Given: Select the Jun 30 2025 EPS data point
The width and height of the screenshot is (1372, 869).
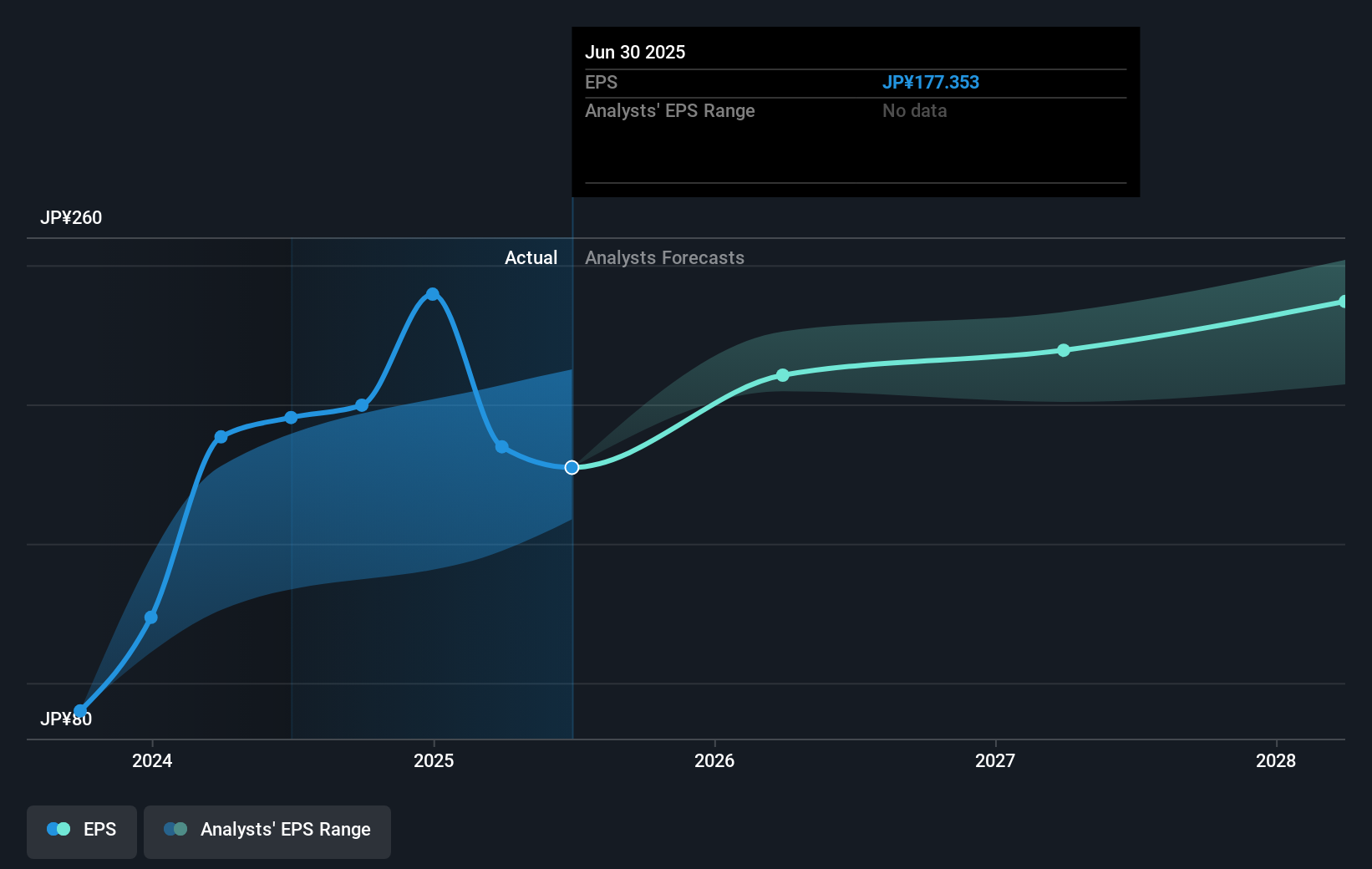Looking at the screenshot, I should point(572,467).
